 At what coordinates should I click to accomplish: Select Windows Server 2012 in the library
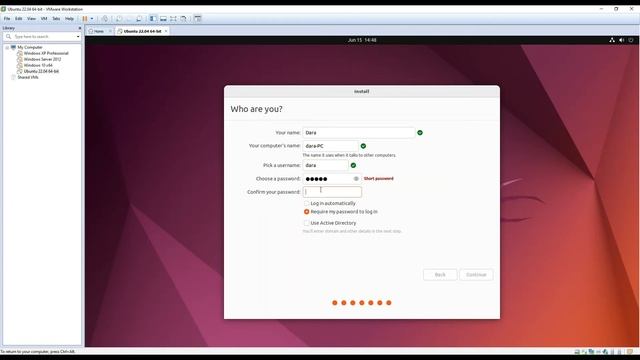coord(42,59)
